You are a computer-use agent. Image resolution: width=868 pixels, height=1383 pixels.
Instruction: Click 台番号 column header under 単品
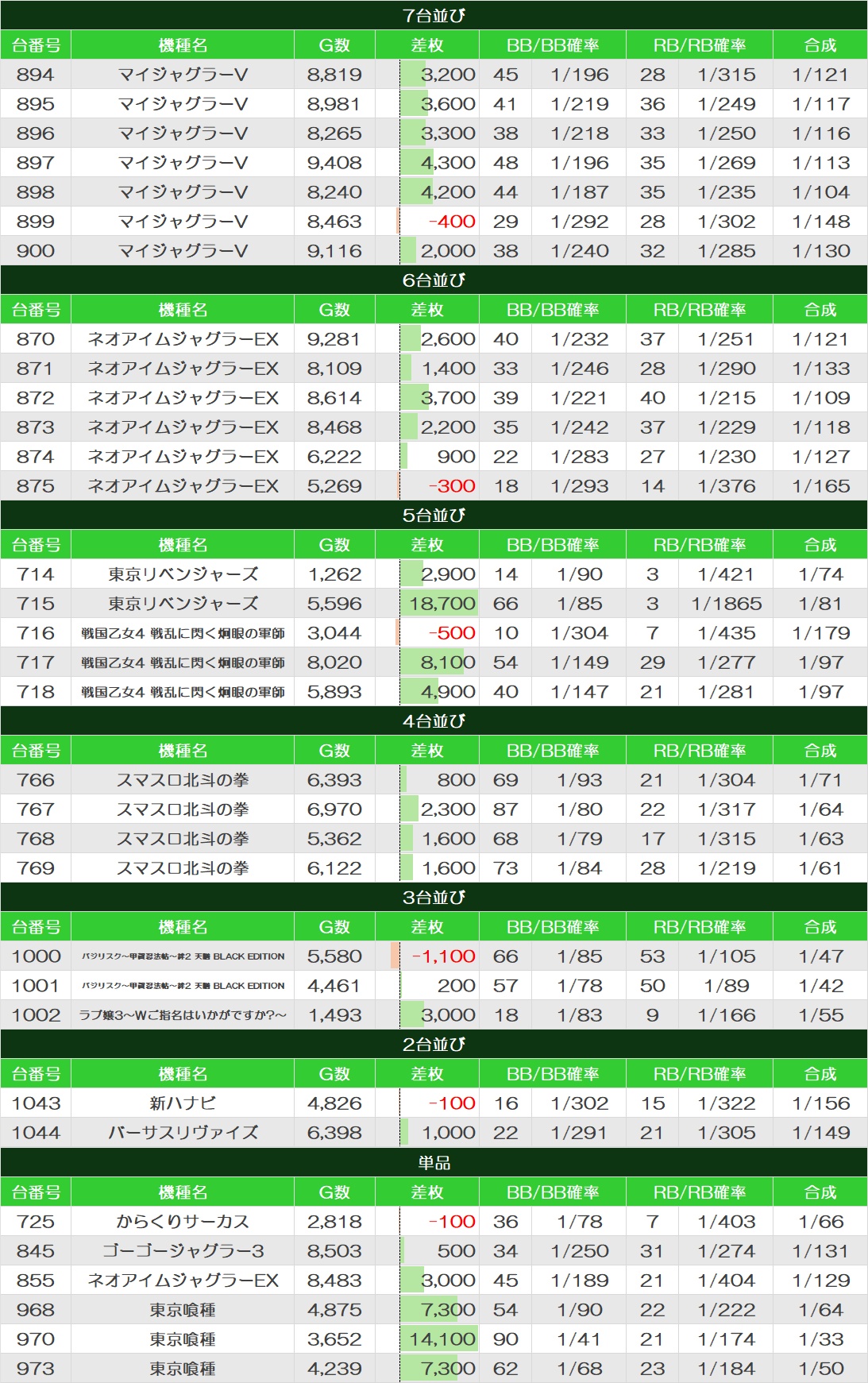[36, 1192]
